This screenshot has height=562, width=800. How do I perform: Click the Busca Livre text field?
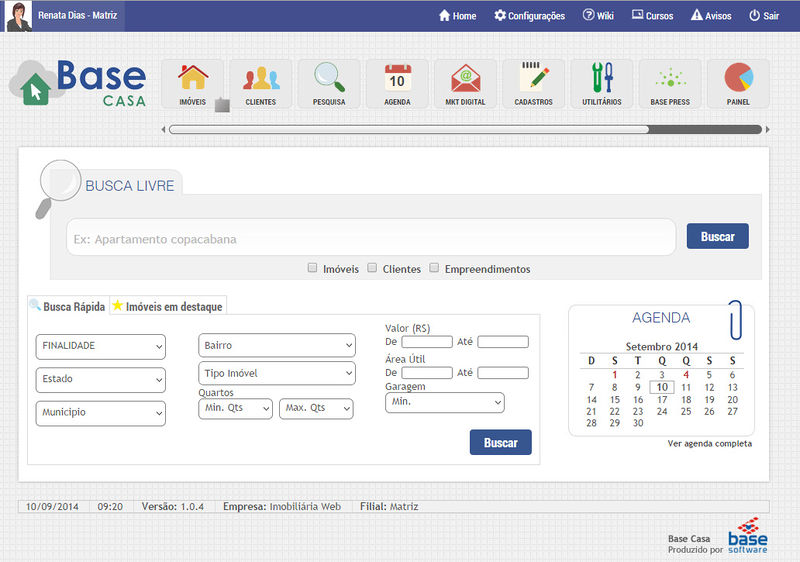point(371,238)
